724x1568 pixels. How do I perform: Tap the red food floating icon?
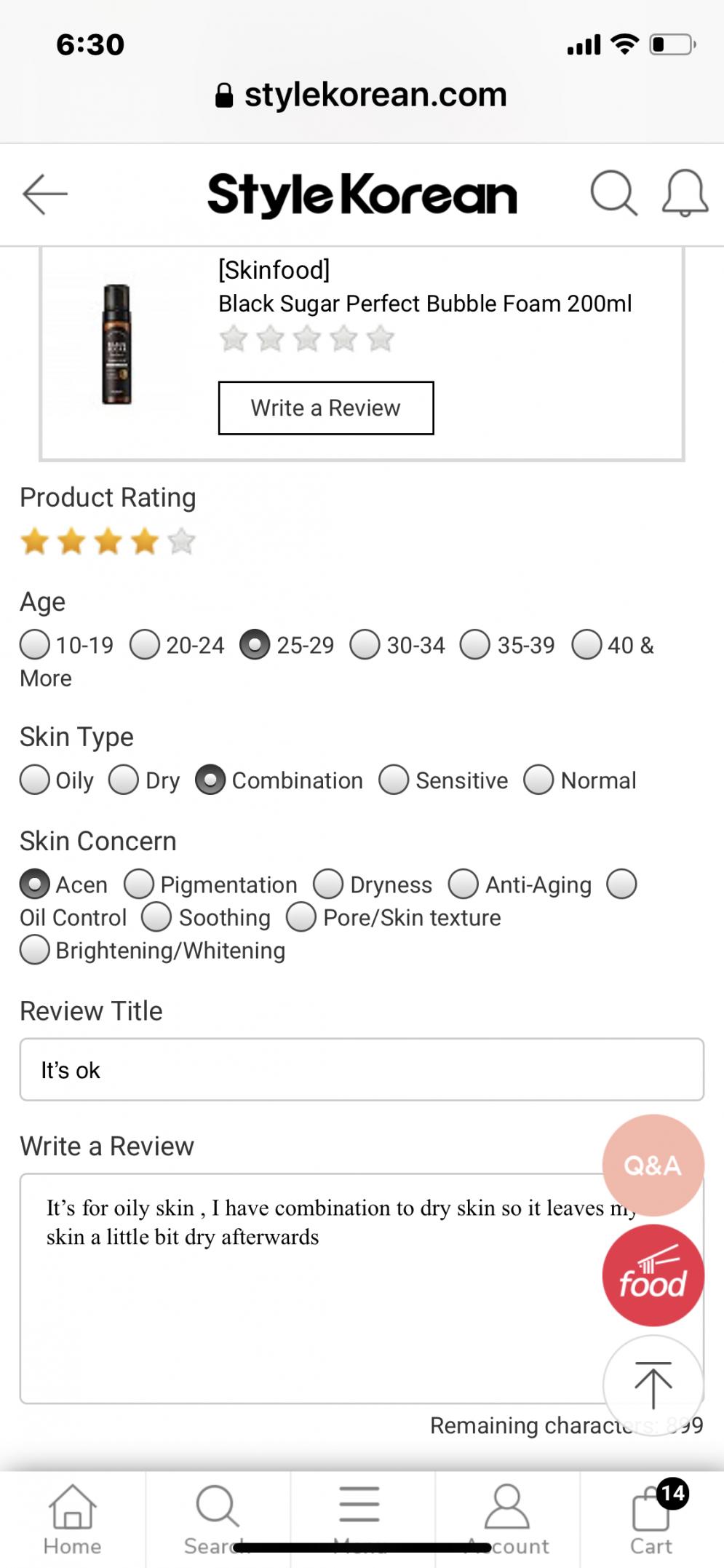(x=653, y=1275)
